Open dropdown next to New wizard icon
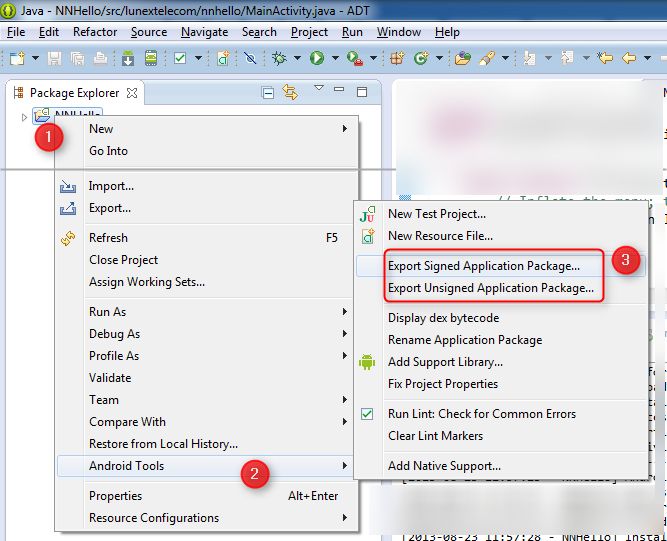This screenshot has width=667, height=541. (35, 58)
